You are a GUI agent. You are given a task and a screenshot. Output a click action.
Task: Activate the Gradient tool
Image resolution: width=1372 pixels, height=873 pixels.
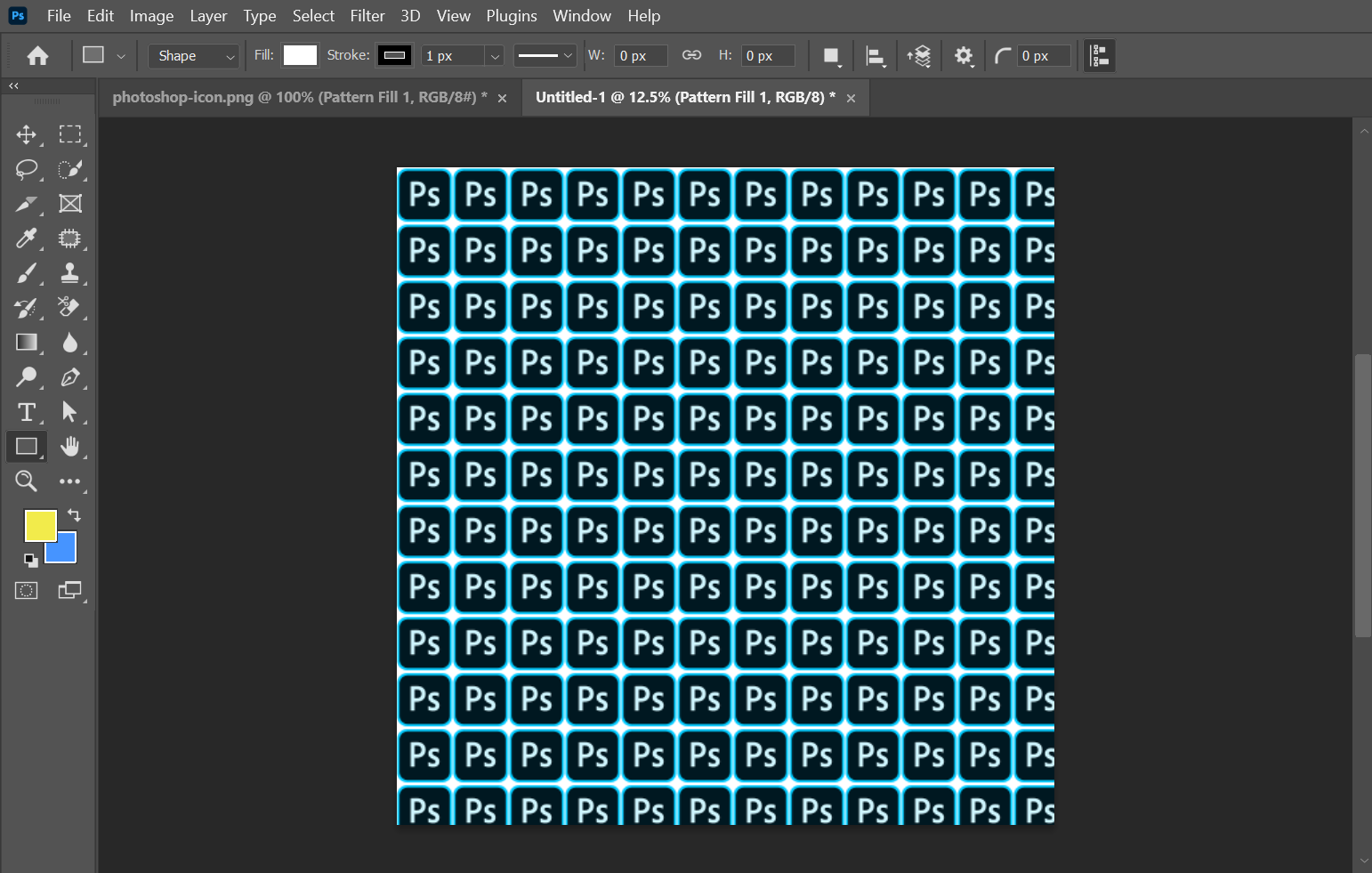(27, 343)
